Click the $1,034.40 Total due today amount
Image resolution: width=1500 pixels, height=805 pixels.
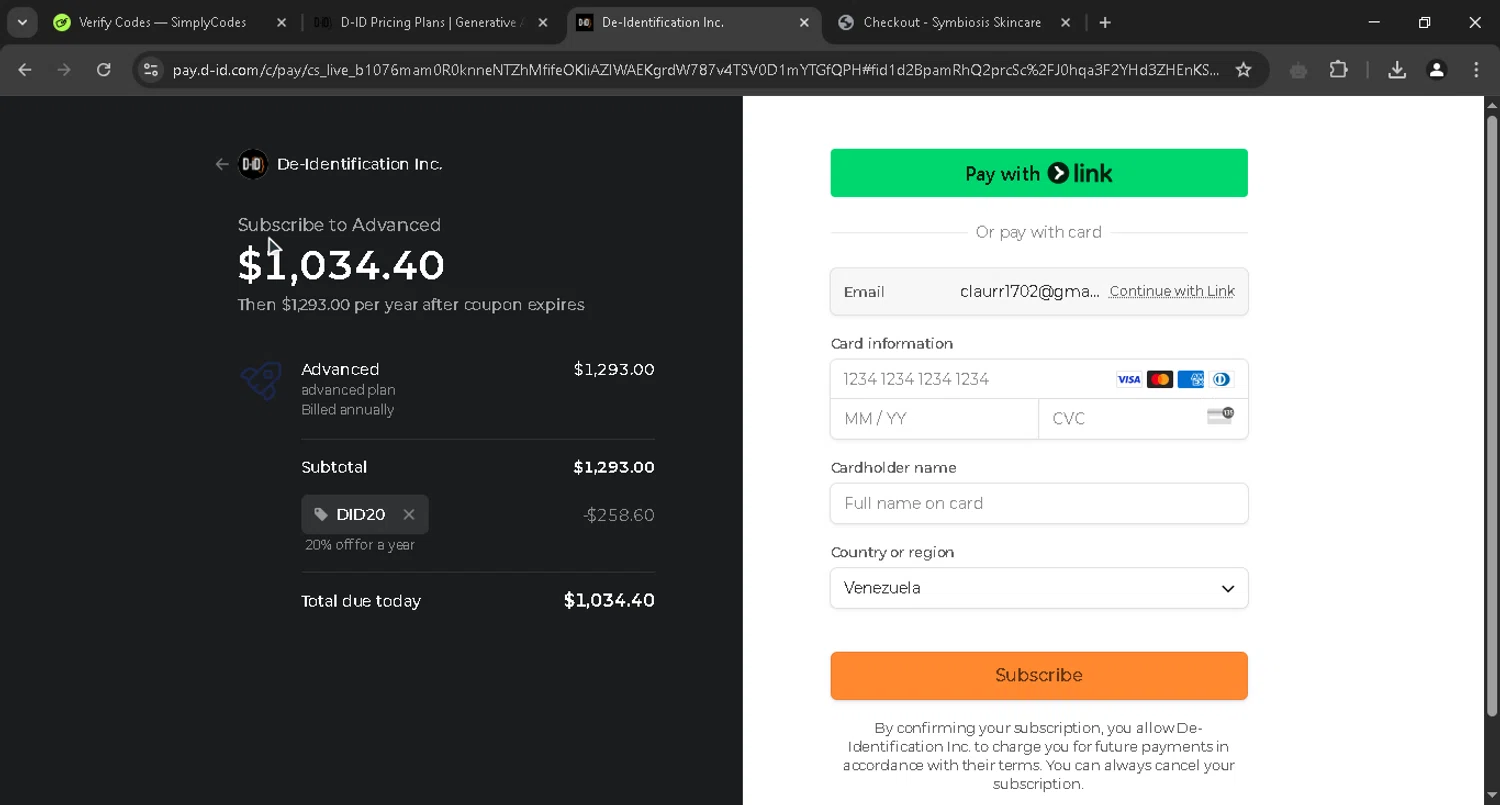pyautogui.click(x=609, y=600)
